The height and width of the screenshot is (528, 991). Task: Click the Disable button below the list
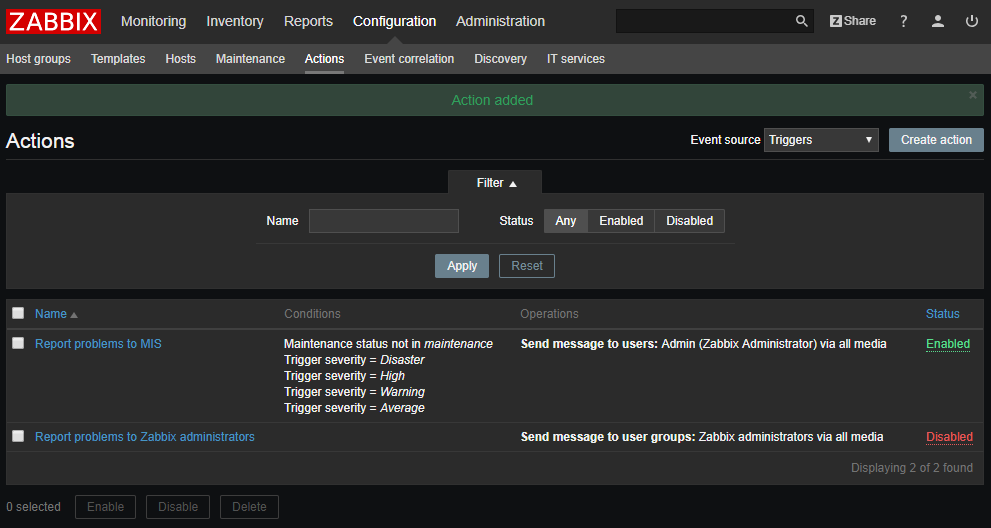click(x=178, y=507)
